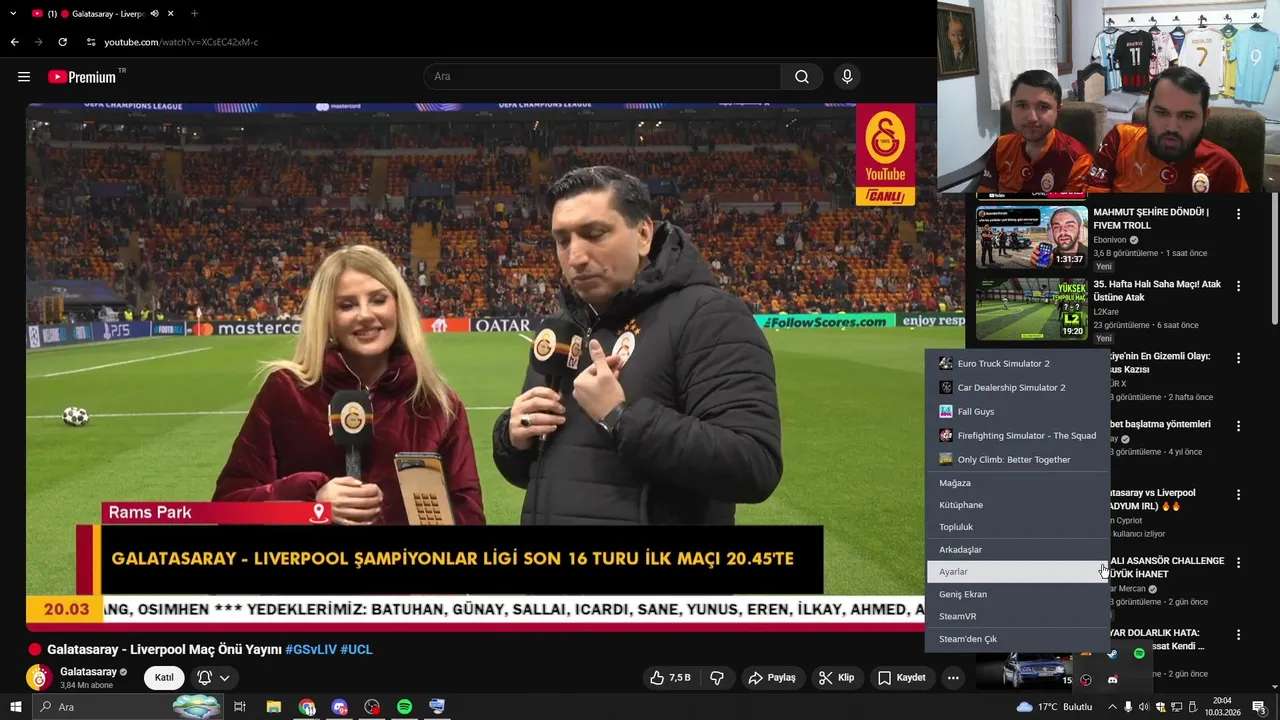Open MAHMUT ŞEHİRE DÖNDÜ video title

(1151, 219)
